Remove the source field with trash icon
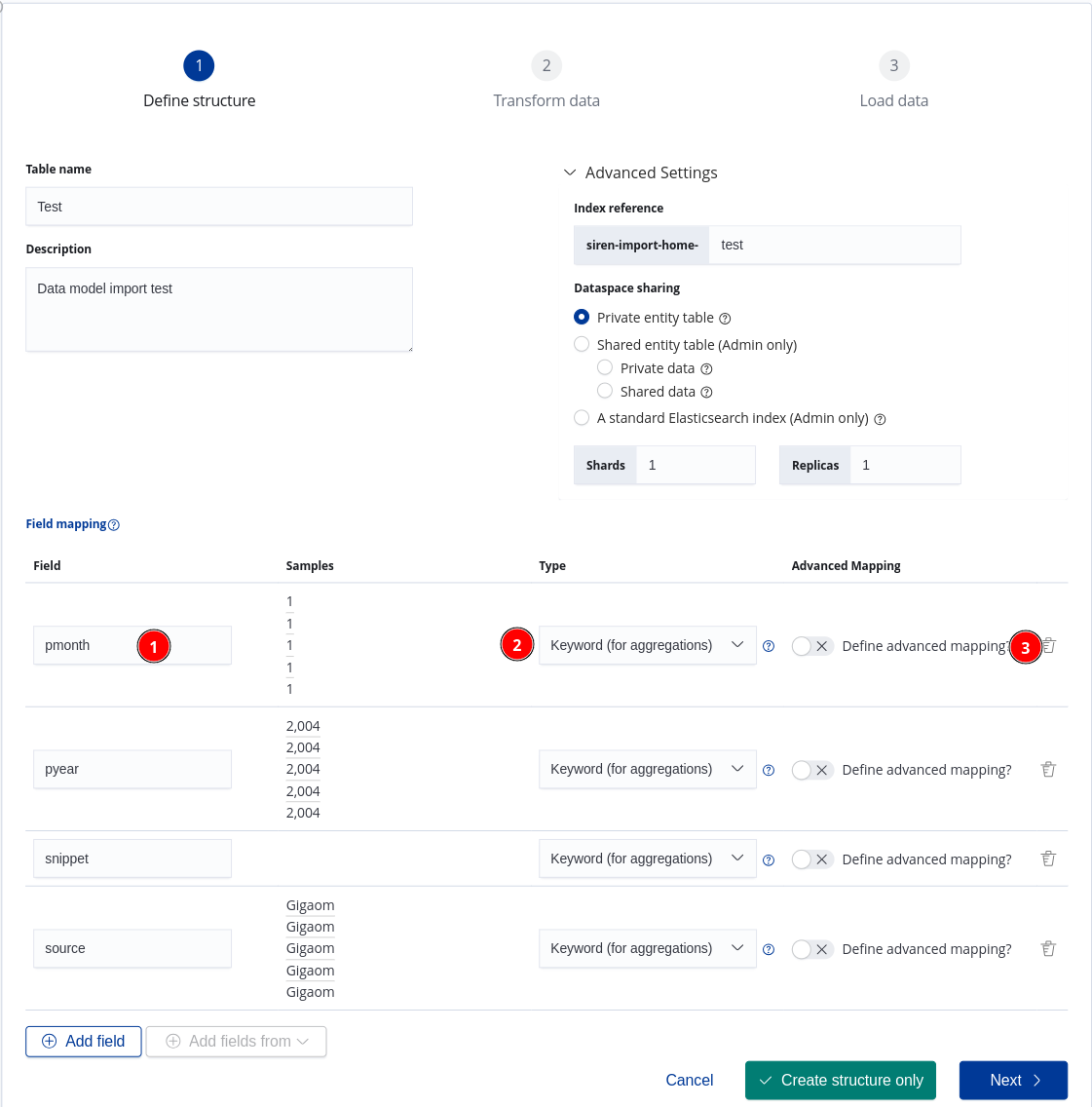The image size is (1092, 1107). (1048, 949)
